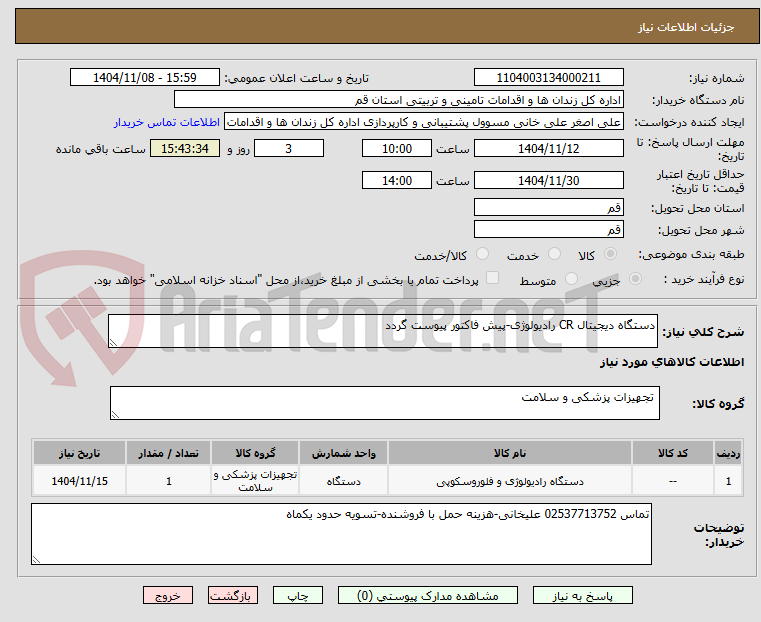
Task: Click column header نام کالا
Action: click(x=510, y=453)
